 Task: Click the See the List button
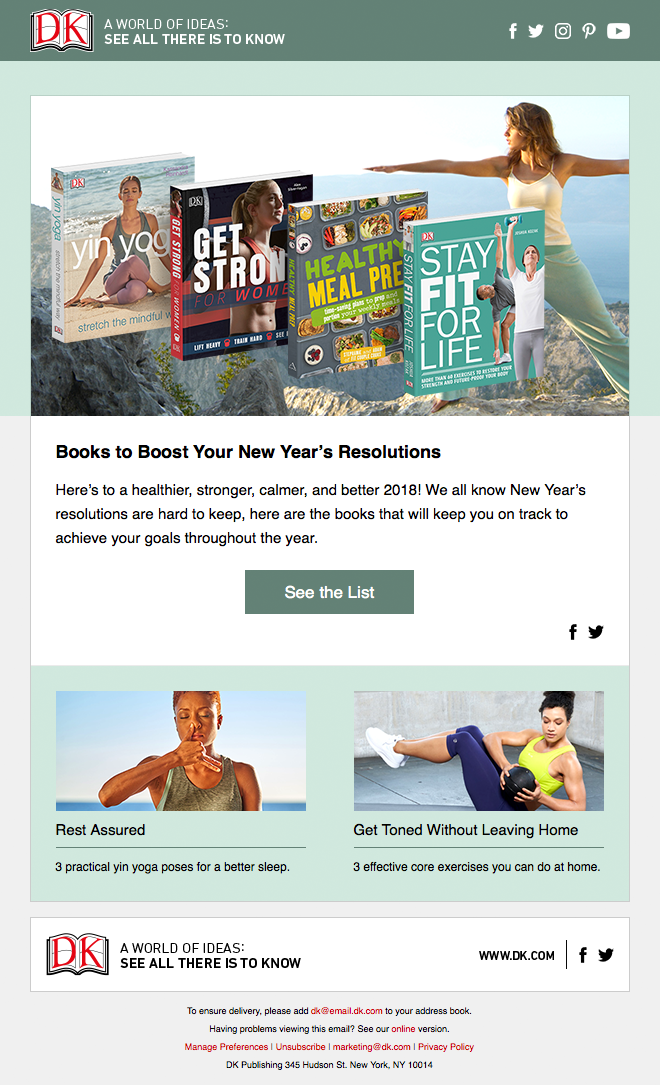[329, 592]
